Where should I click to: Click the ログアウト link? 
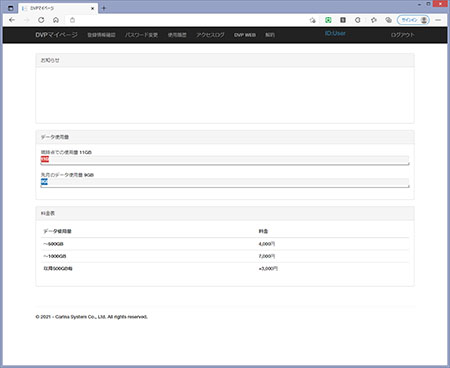403,35
